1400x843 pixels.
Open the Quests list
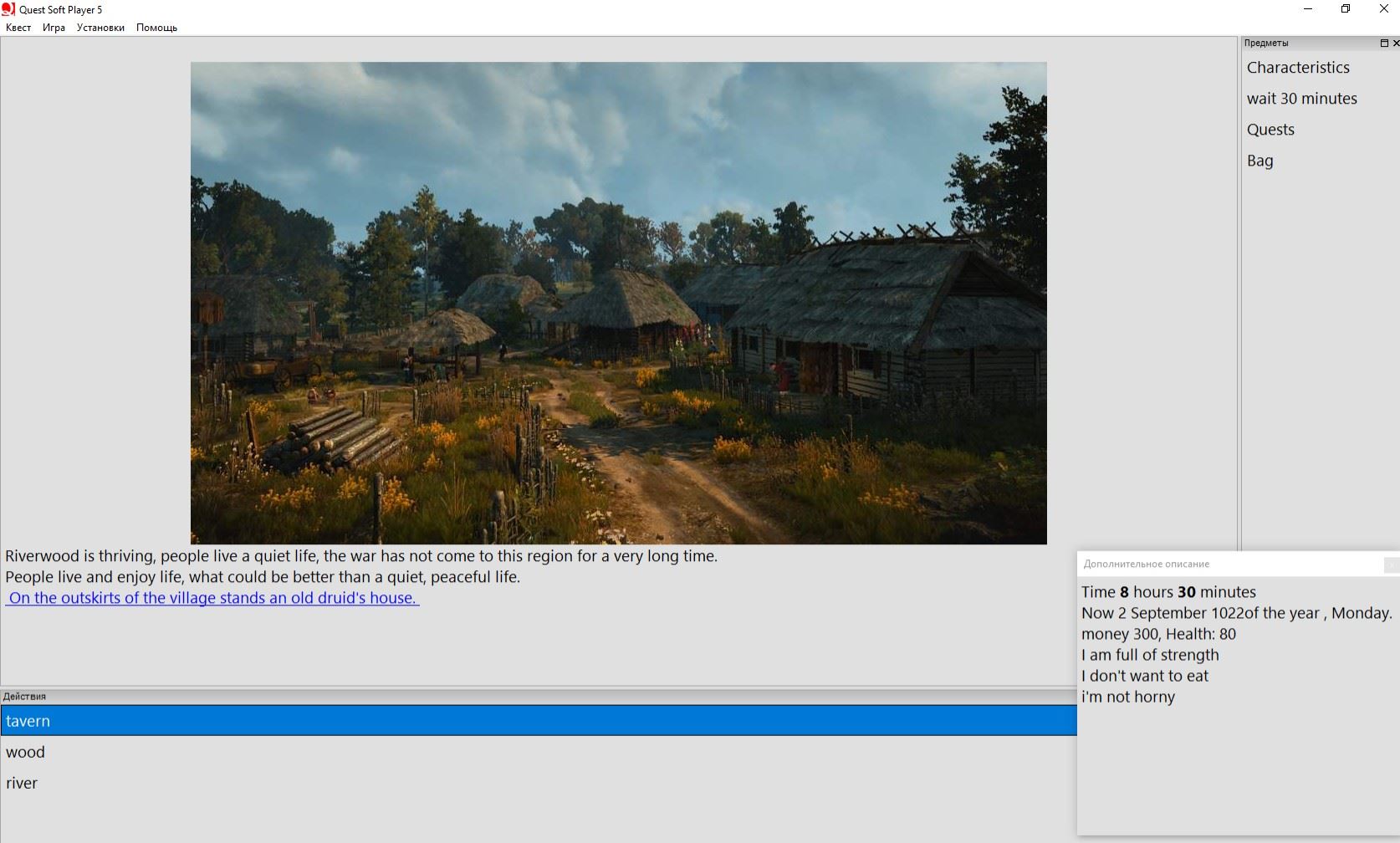1271,130
